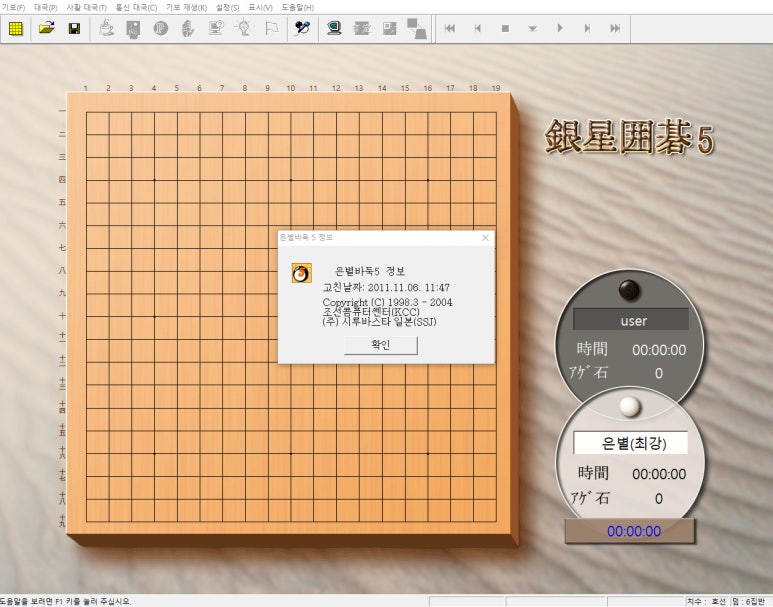Step back one move
Screen dimensions: 773x607
click(477, 28)
